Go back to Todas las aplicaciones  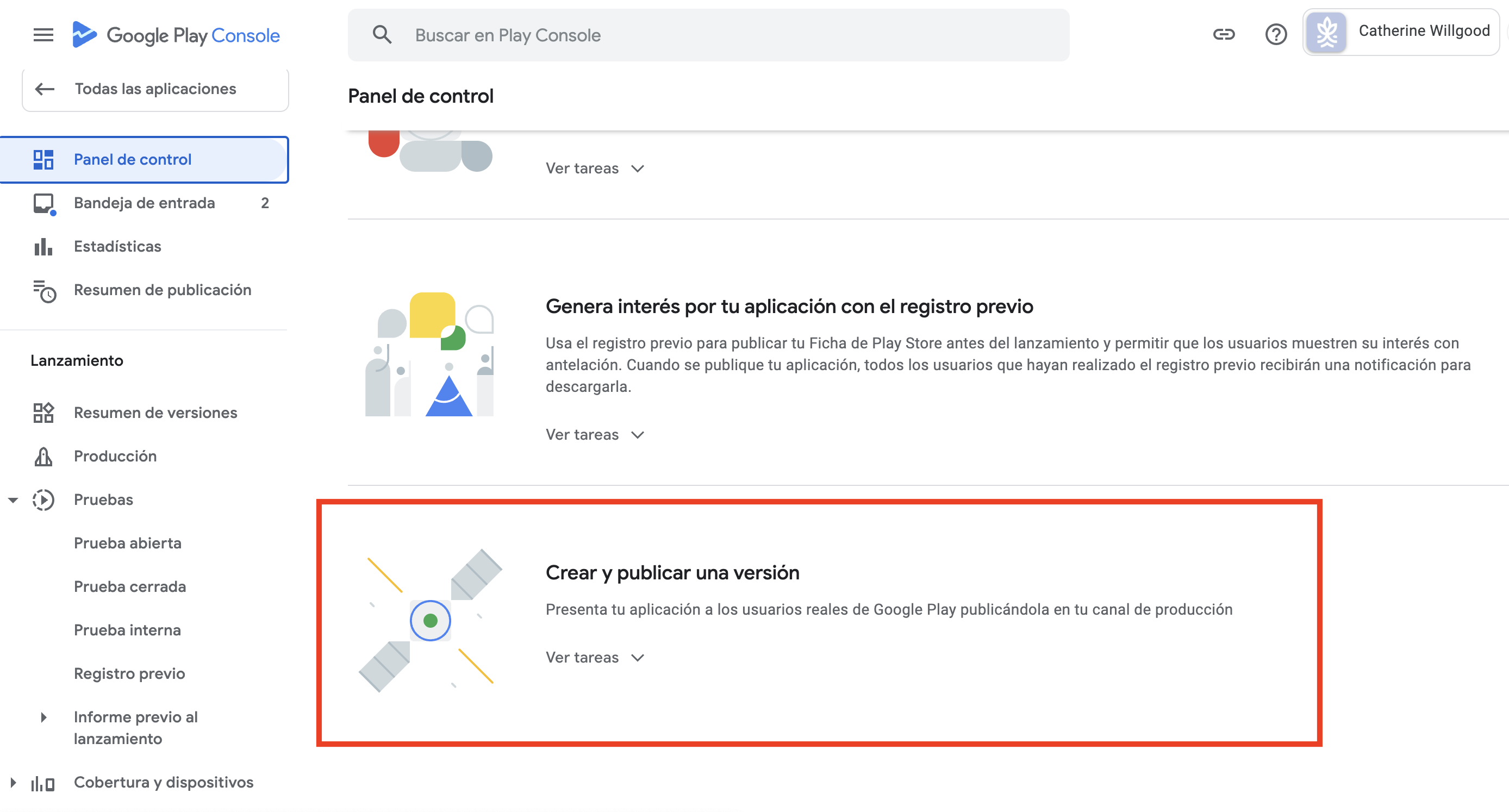point(155,89)
